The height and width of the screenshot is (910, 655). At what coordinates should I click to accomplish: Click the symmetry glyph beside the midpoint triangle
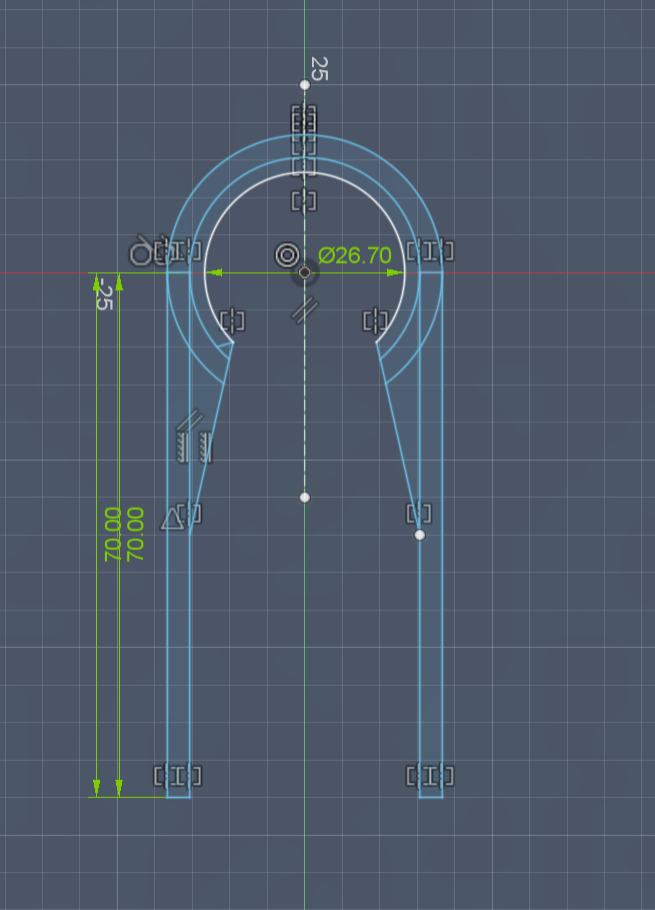[189, 514]
